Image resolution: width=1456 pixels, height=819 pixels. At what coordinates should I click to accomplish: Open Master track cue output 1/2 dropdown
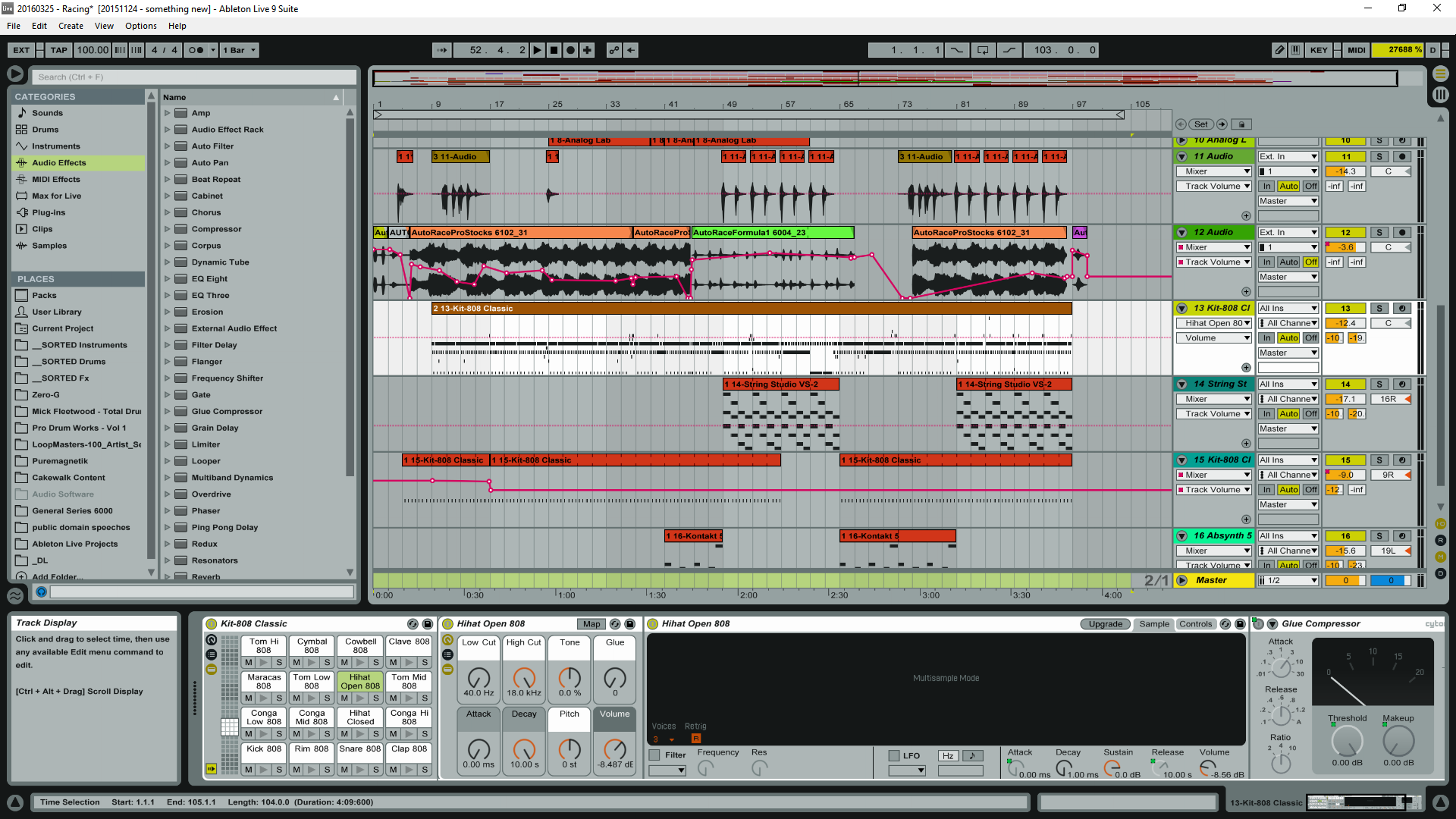pos(1288,581)
